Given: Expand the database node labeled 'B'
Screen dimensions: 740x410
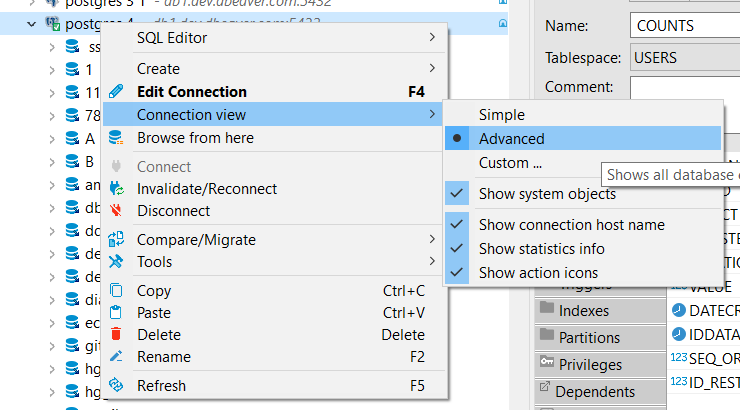Looking at the screenshot, I should pyautogui.click(x=52, y=162).
